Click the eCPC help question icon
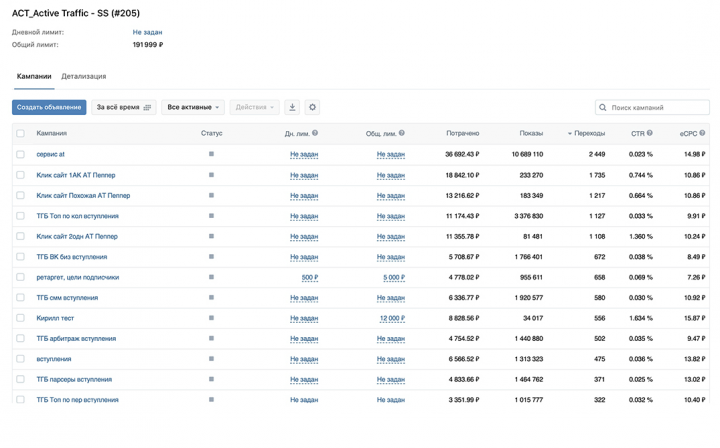The image size is (720, 448). click(702, 133)
